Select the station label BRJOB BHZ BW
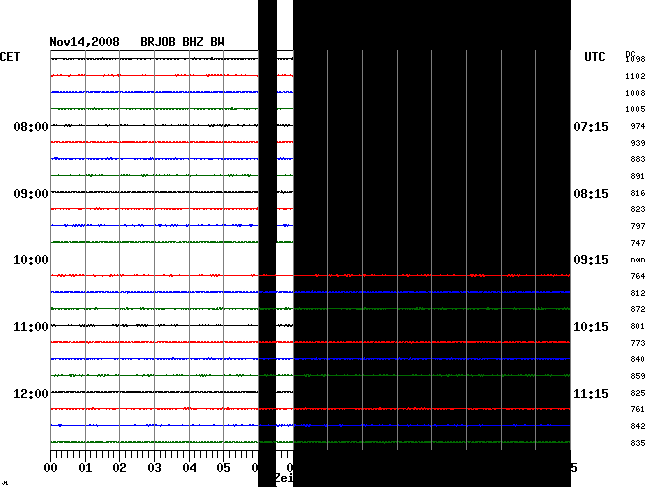This screenshot has width=650, height=494. (x=182, y=42)
